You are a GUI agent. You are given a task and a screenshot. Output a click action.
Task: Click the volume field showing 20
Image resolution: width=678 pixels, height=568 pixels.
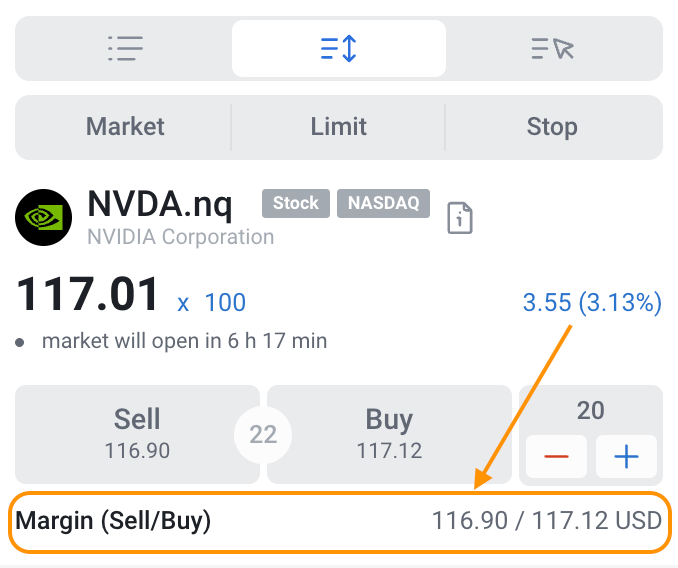[x=590, y=410]
